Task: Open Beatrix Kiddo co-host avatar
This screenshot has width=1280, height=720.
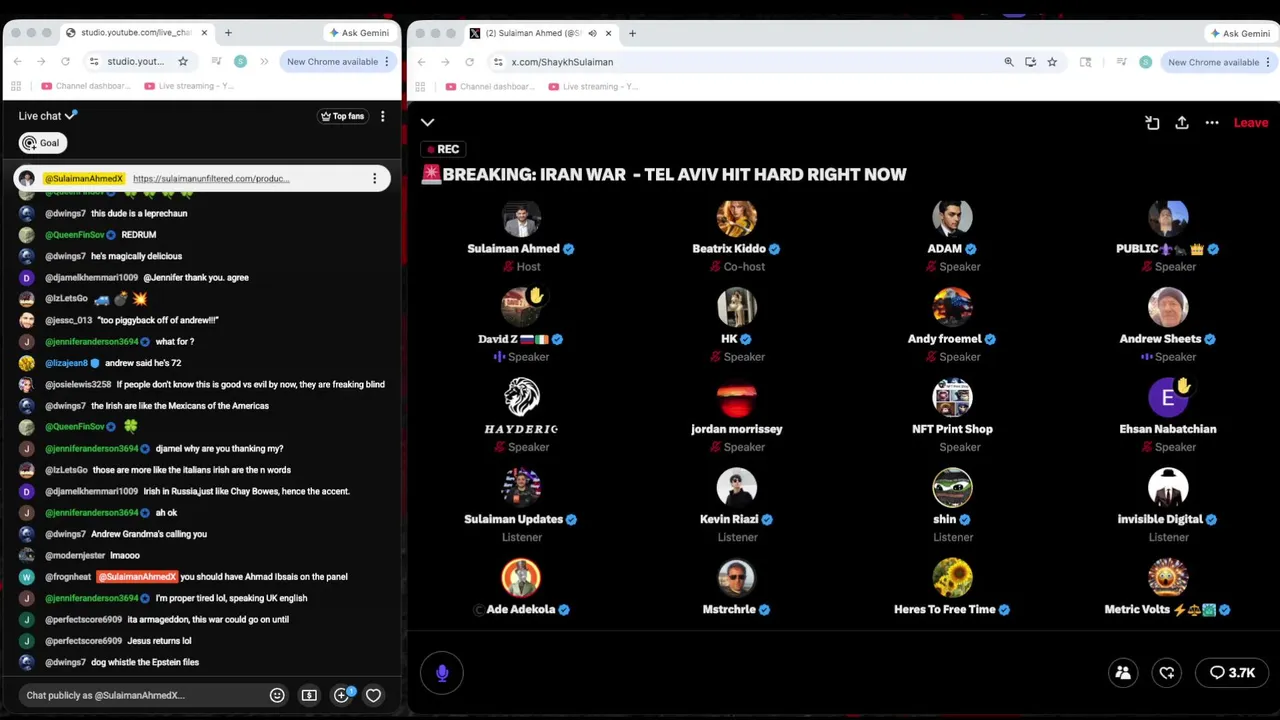Action: [x=737, y=217]
